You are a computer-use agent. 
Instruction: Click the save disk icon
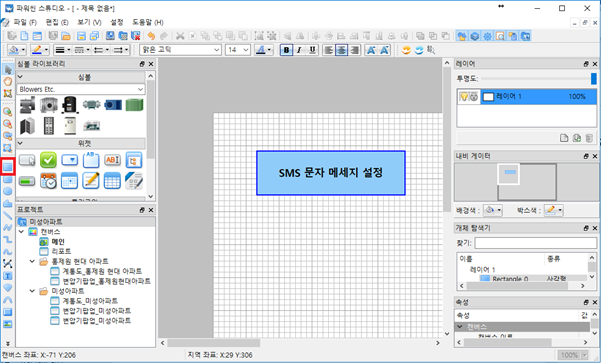pyautogui.click(x=81, y=36)
